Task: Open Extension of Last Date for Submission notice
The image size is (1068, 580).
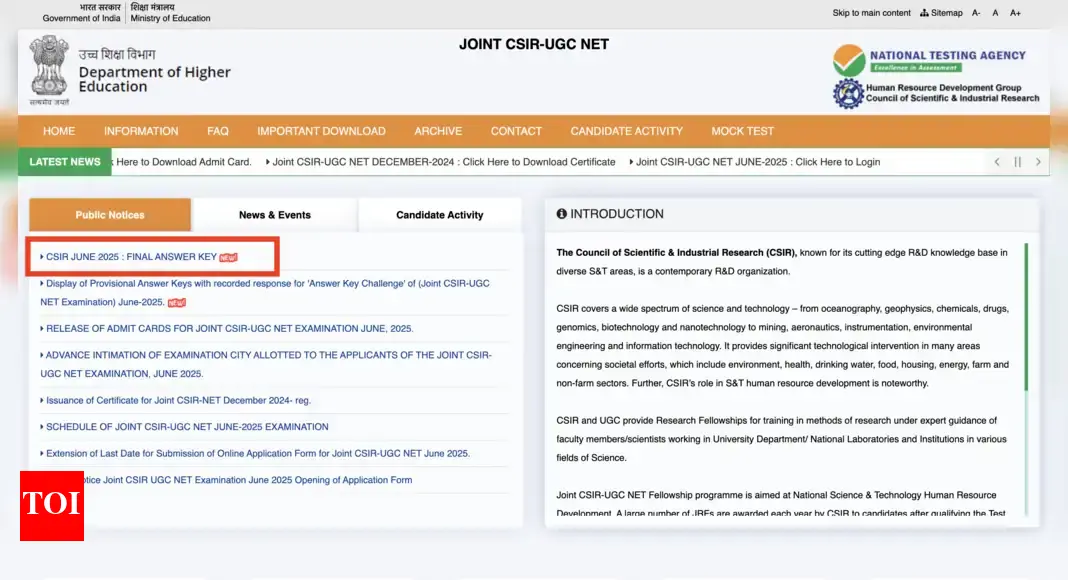Action: pos(255,453)
